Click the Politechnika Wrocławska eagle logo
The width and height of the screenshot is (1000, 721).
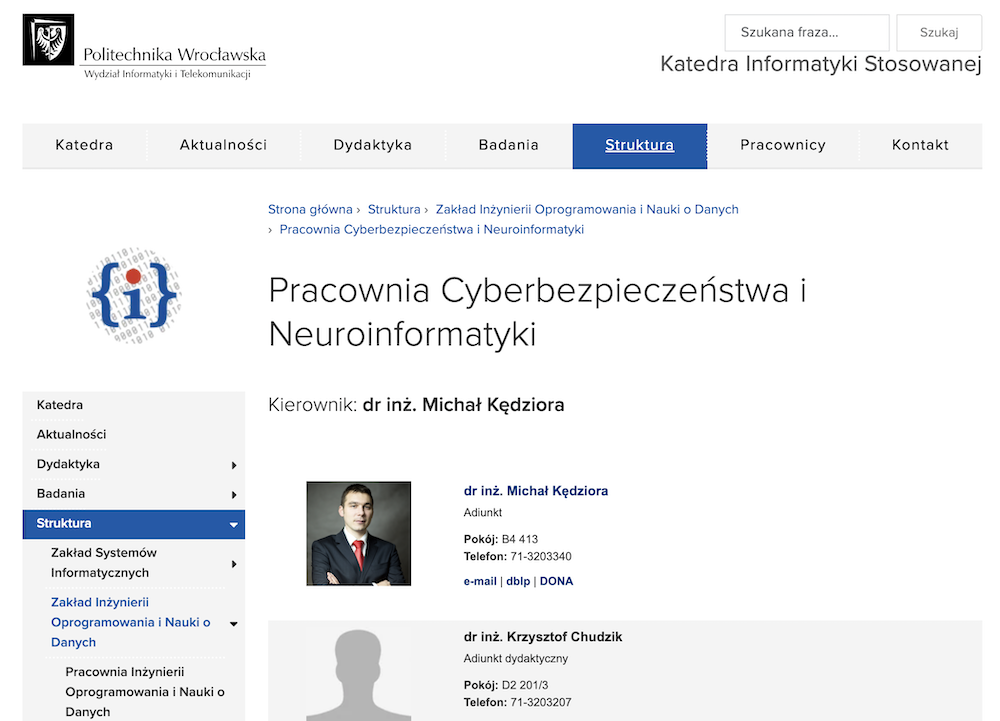(x=48, y=40)
